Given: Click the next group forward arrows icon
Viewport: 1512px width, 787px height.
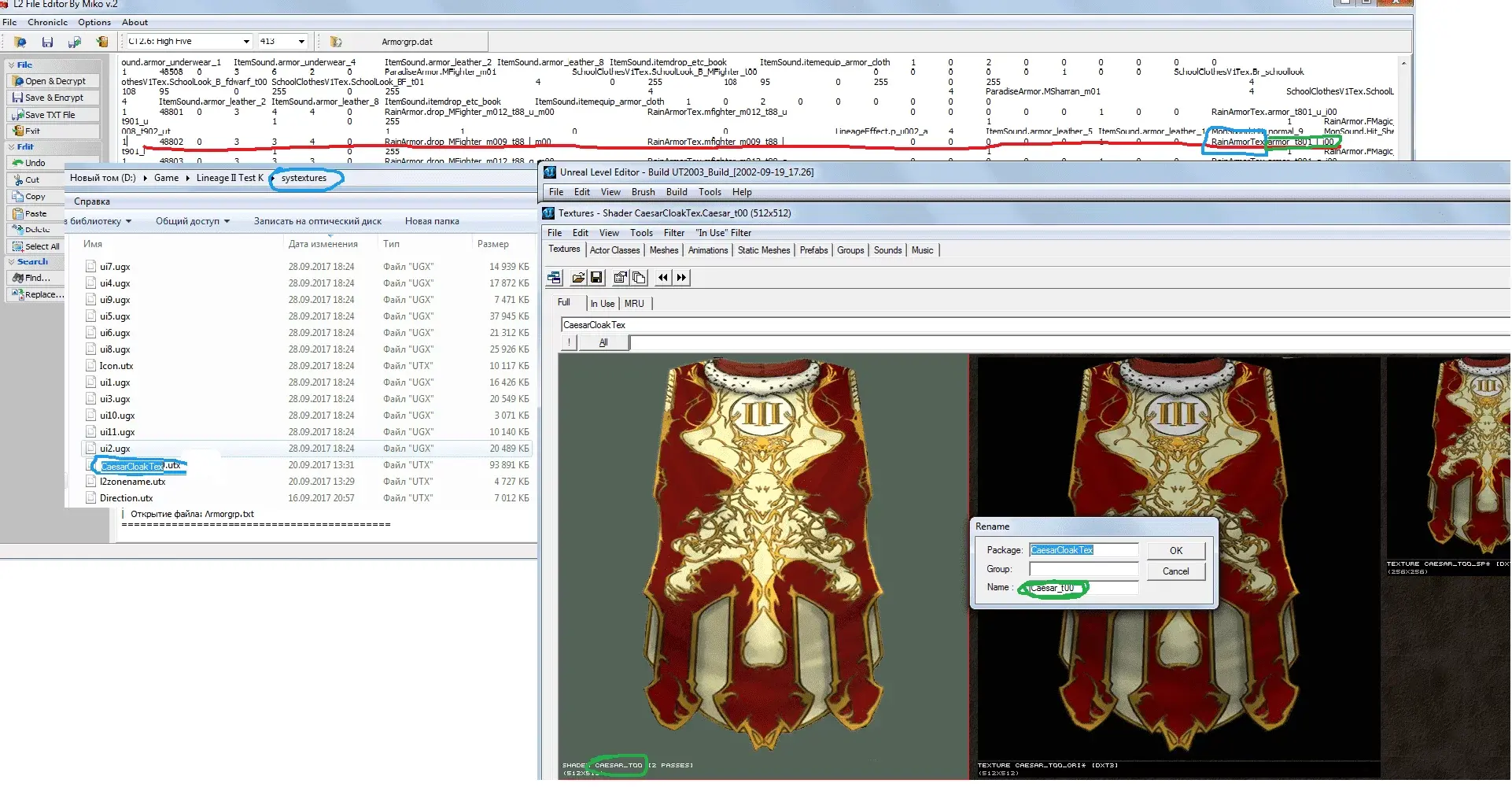Looking at the screenshot, I should click(681, 277).
